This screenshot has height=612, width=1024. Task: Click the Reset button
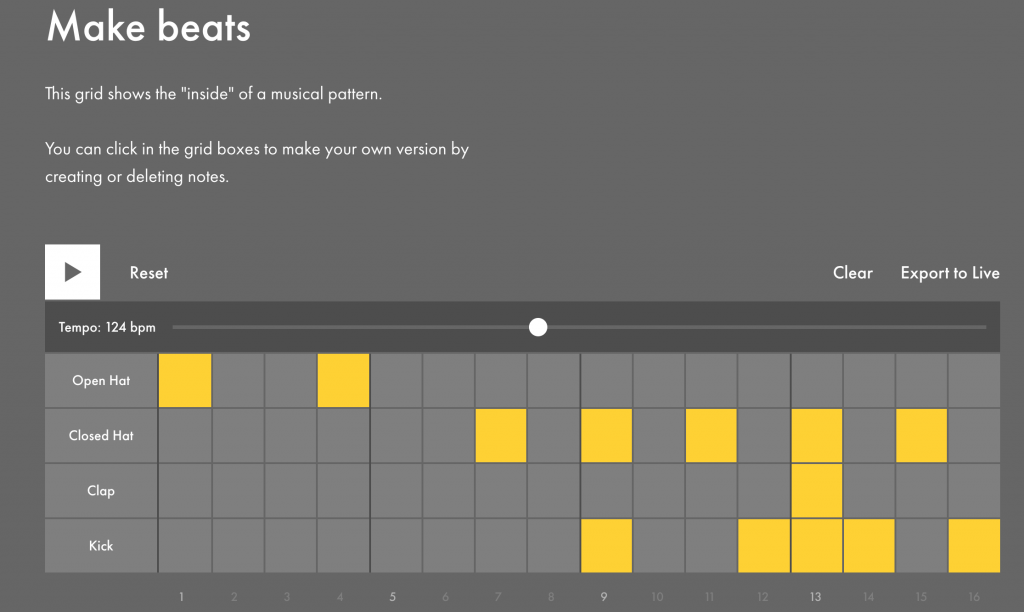pos(149,273)
